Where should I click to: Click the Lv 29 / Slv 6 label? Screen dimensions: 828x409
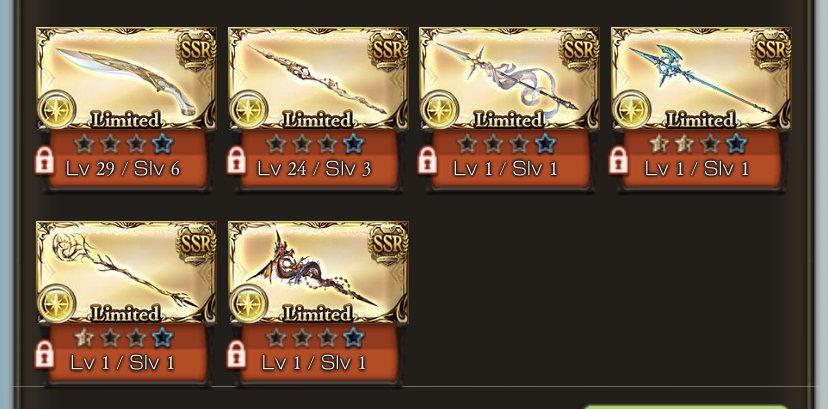123,169
